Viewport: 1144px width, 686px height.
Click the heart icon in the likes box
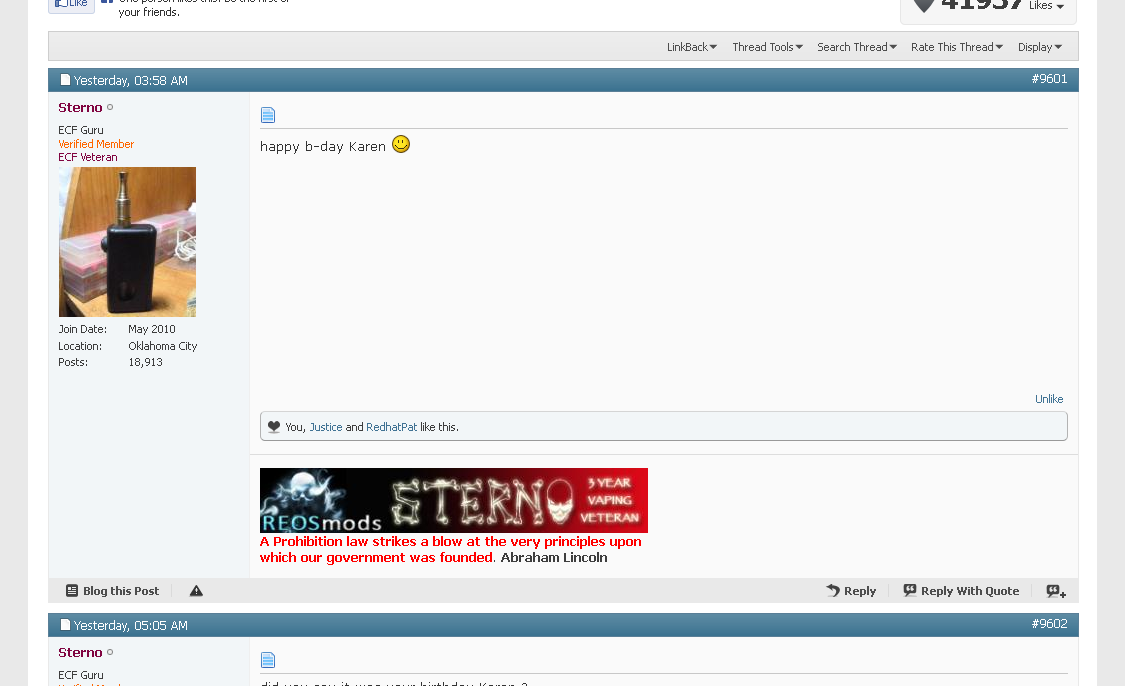pyautogui.click(x=274, y=427)
